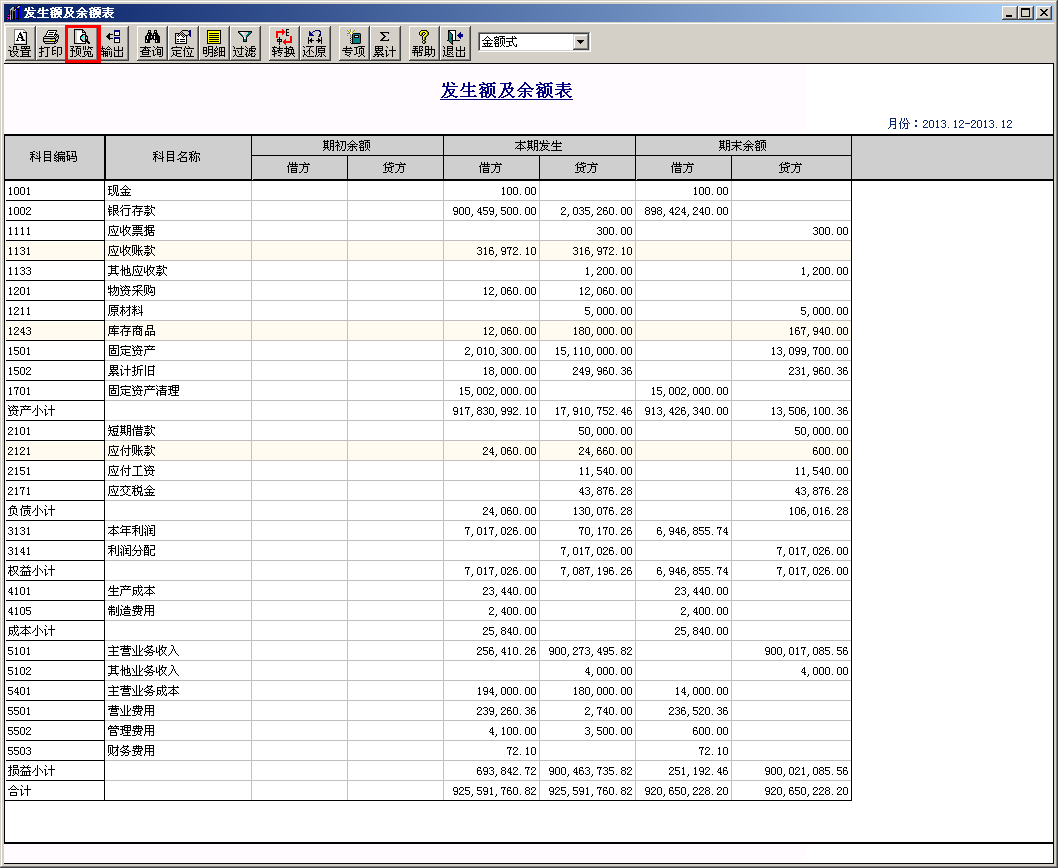Click the 6,946,855.74 in 本年利润 row

tap(692, 531)
